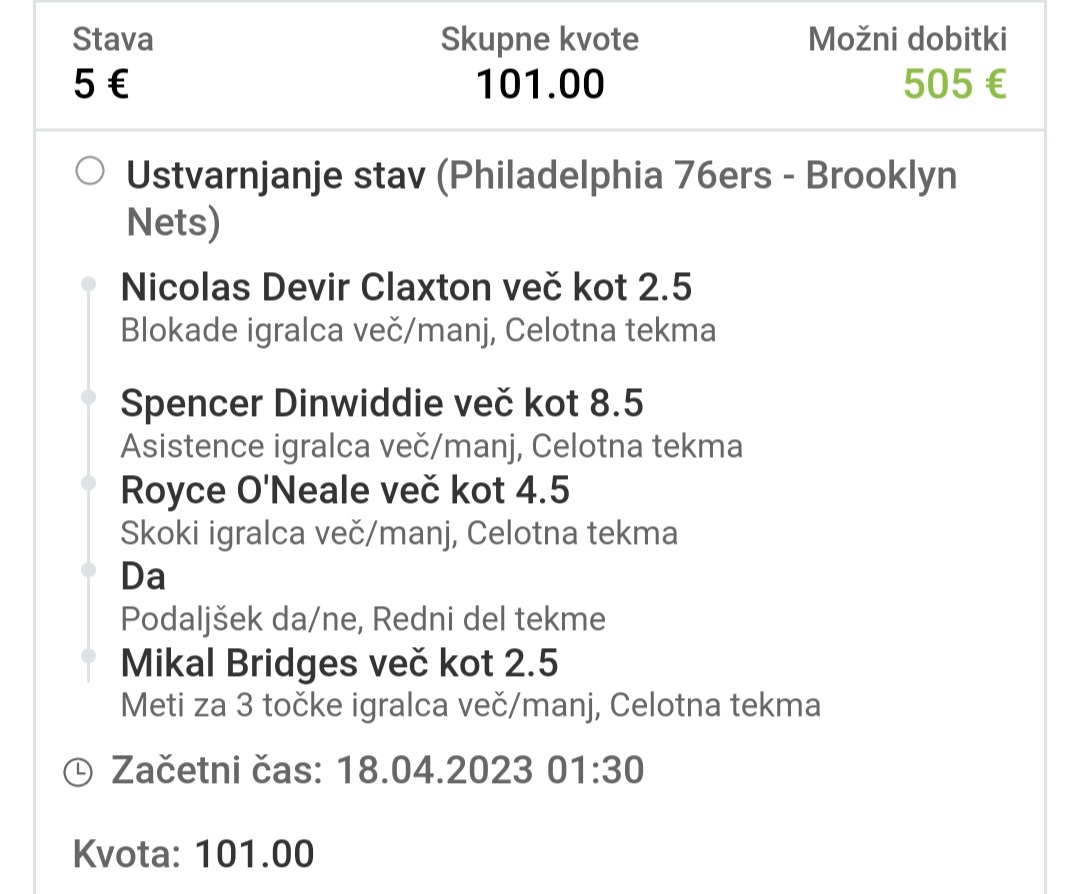The image size is (1080, 894).
Task: Select the Royce O'Neale več kot 4.5 pick
Action: pos(345,490)
